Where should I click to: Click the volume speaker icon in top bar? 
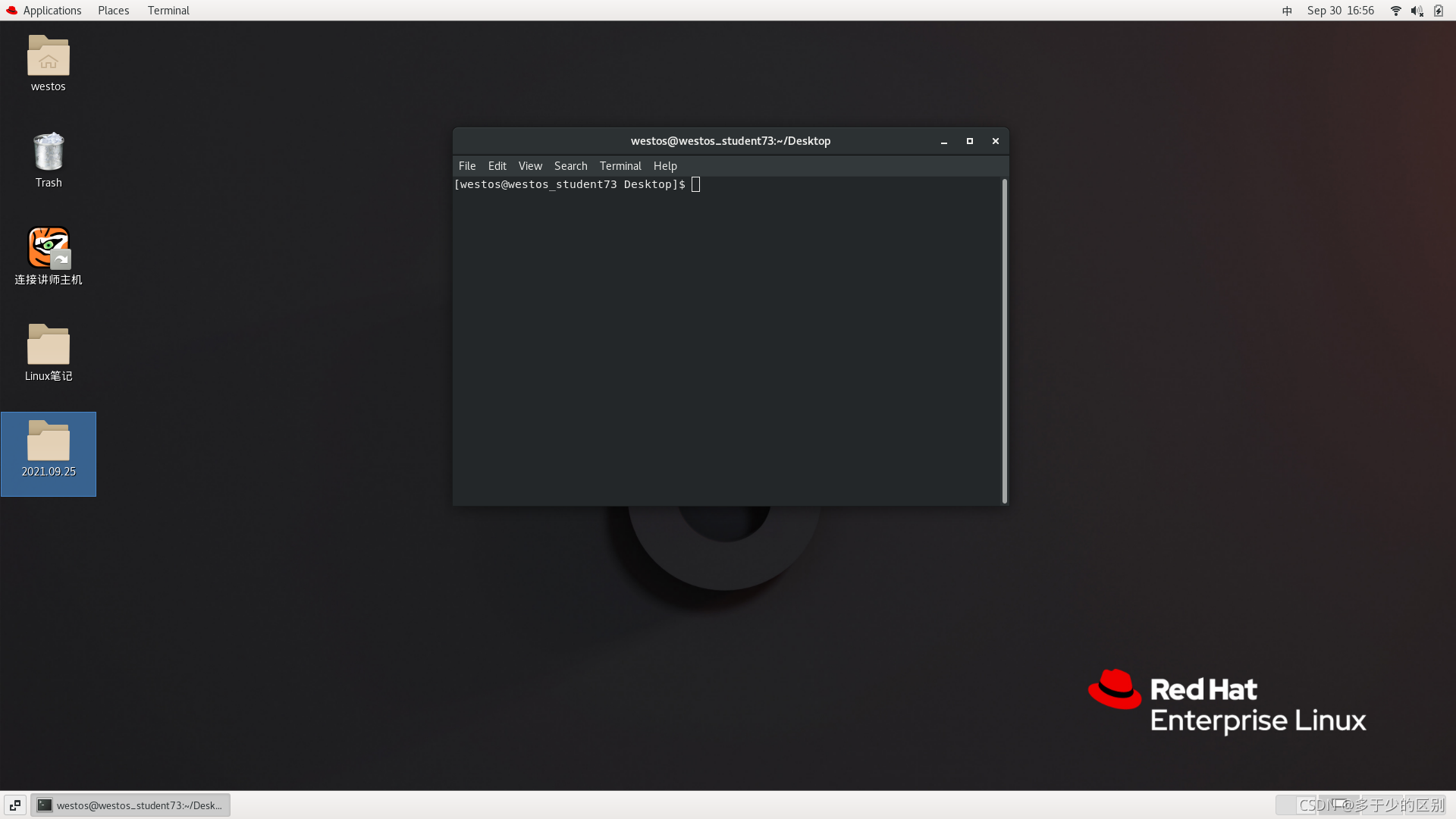point(1416,11)
